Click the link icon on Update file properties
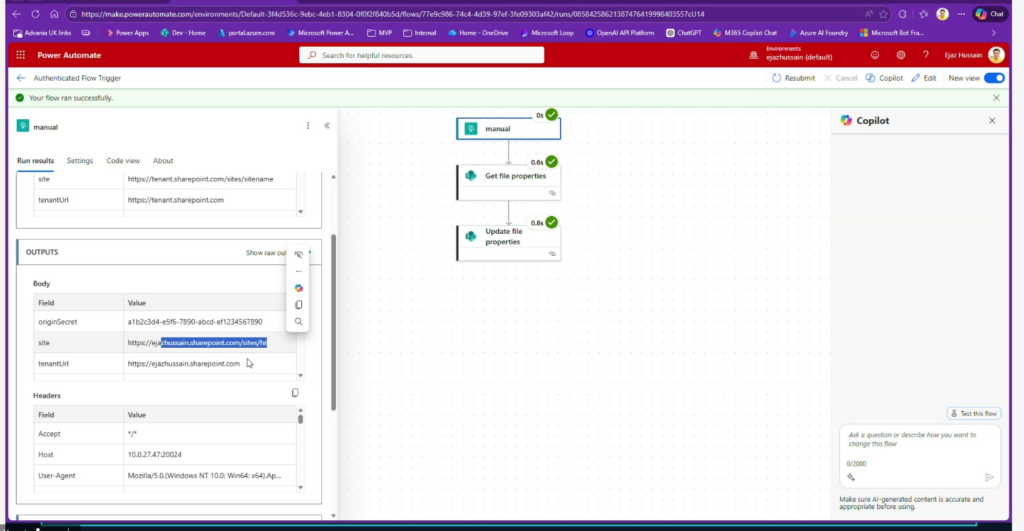Screen dimensions: 1024x531 tap(552, 254)
